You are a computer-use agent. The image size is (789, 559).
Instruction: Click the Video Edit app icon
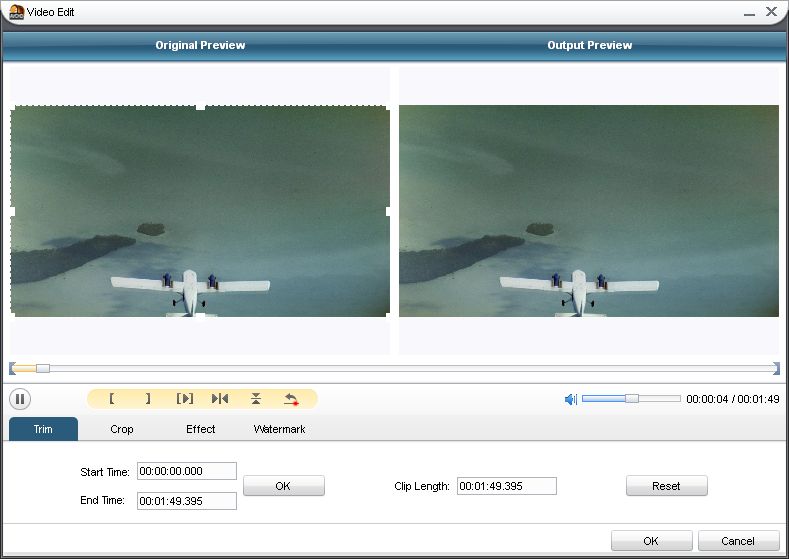(x=17, y=12)
